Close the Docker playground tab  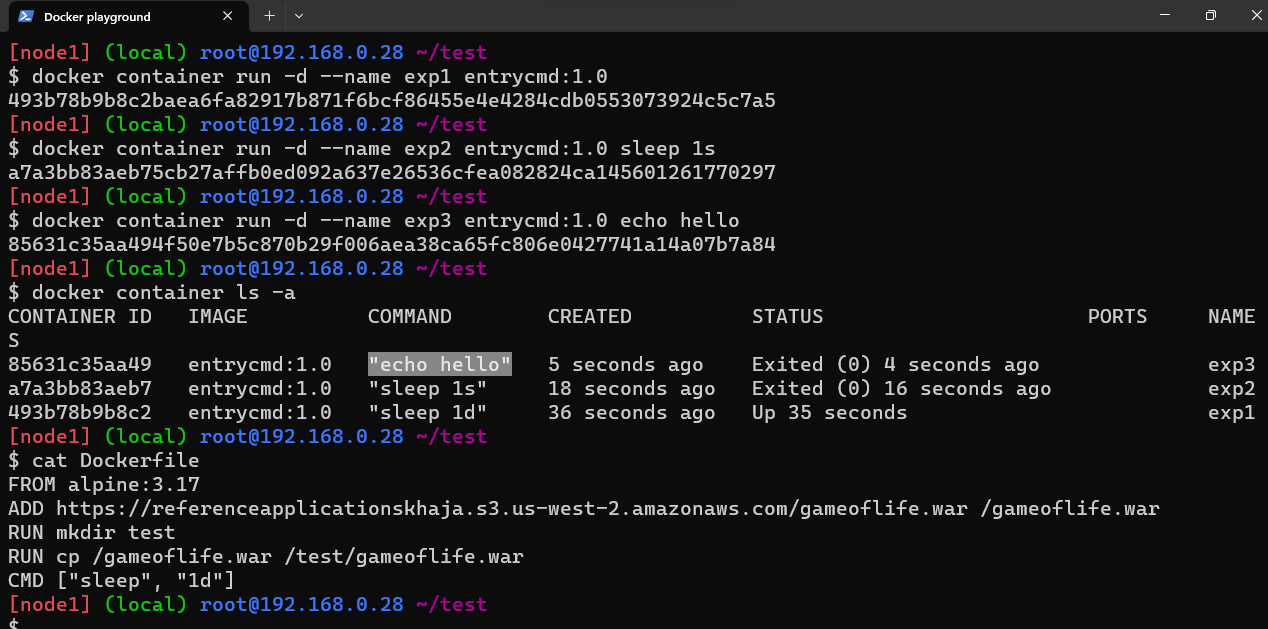[x=228, y=16]
